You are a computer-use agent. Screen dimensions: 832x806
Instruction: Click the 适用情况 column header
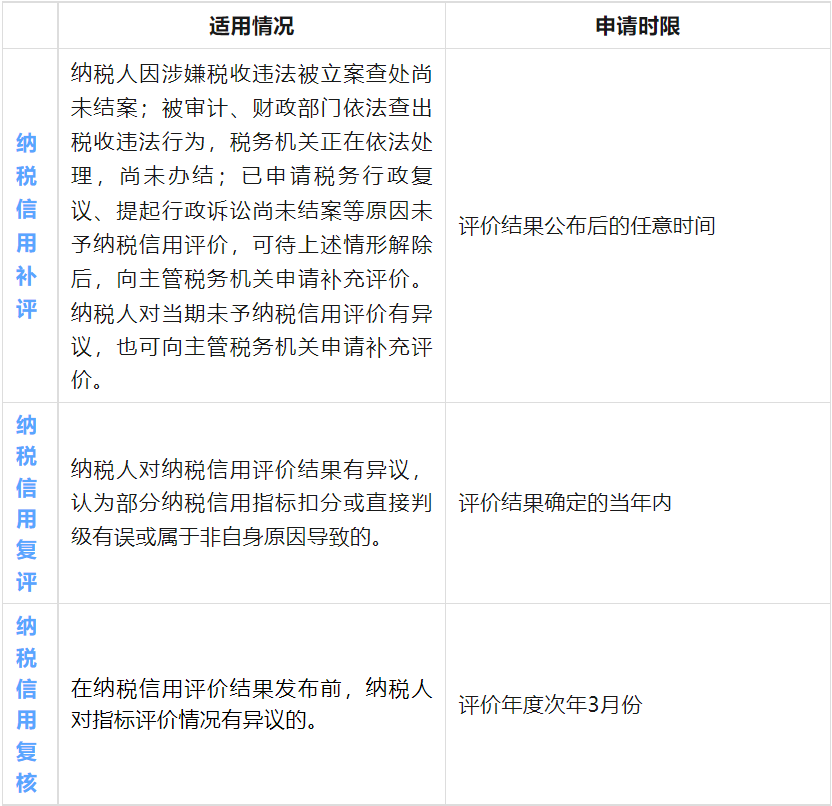tap(251, 26)
